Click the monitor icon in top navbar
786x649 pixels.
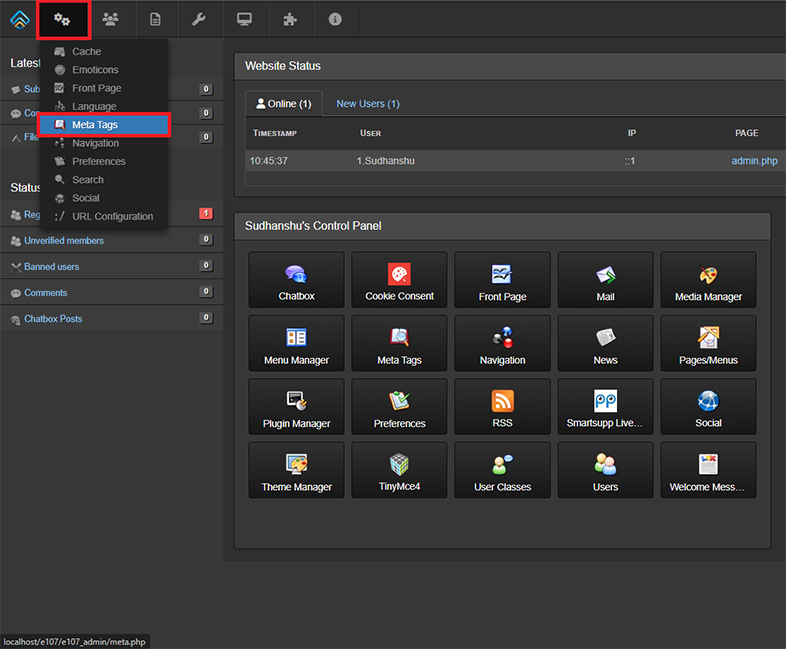(x=244, y=19)
